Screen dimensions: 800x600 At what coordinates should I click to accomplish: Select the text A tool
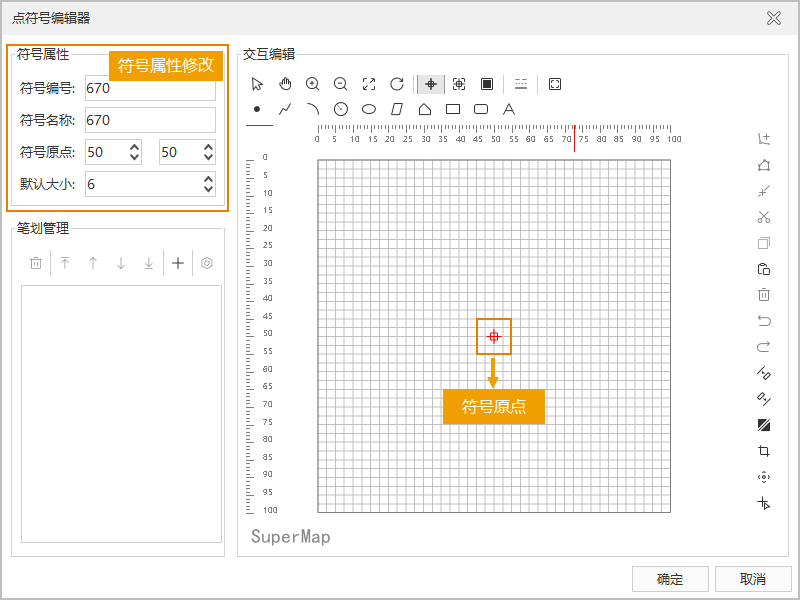coord(509,109)
